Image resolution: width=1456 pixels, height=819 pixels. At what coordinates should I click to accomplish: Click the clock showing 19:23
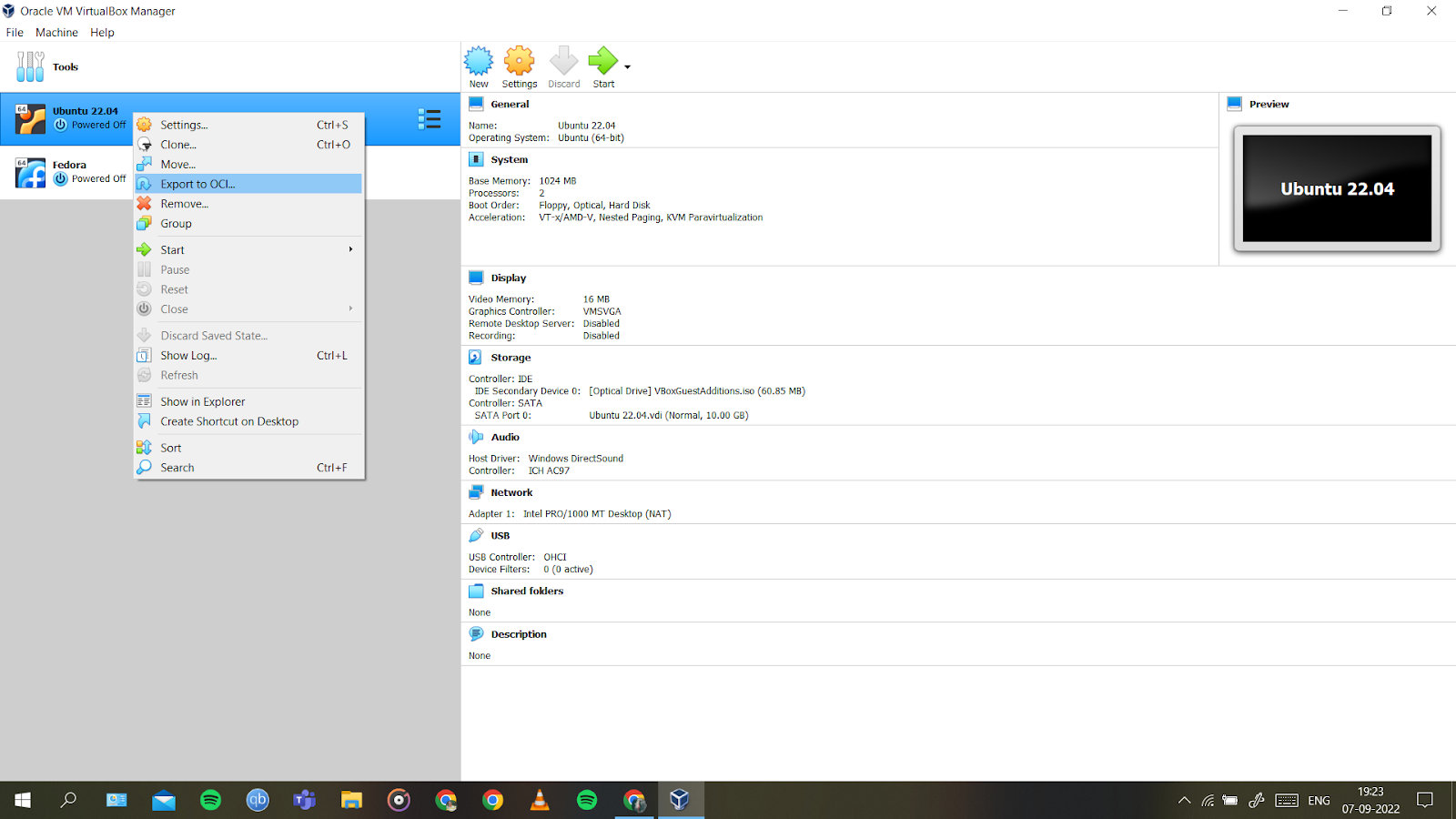[x=1370, y=792]
